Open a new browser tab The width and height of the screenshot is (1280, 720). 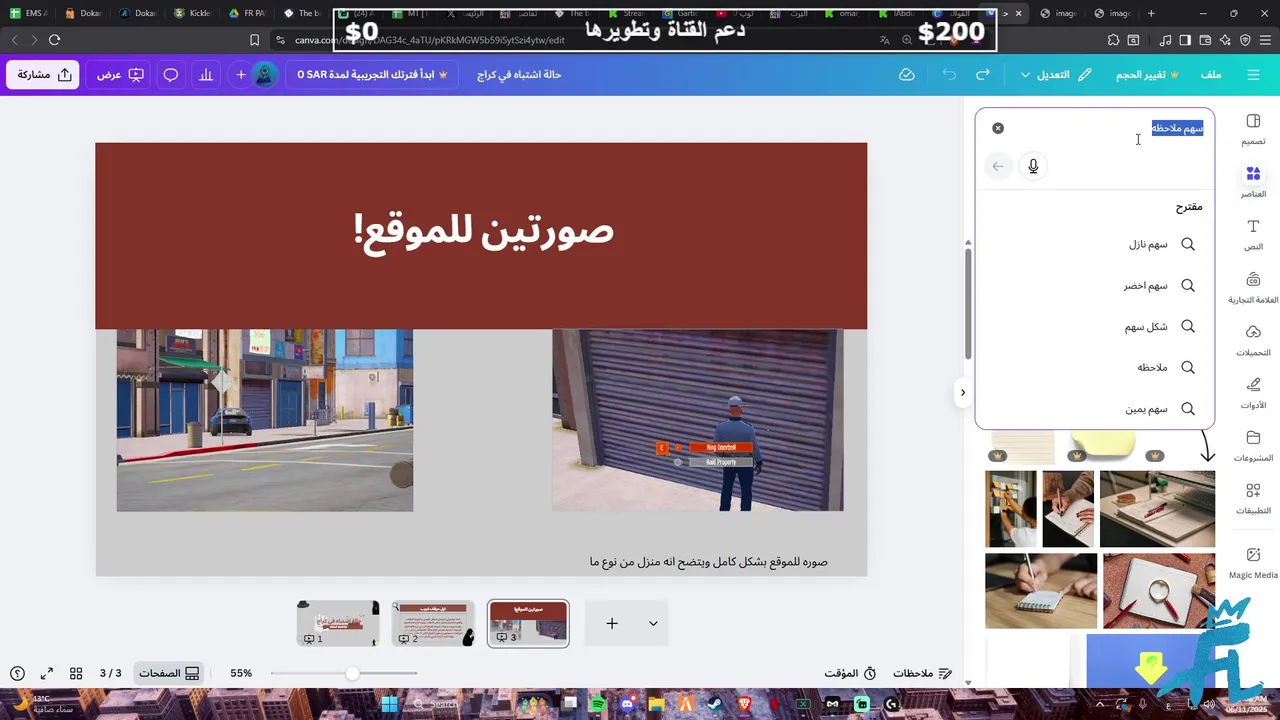[1151, 13]
